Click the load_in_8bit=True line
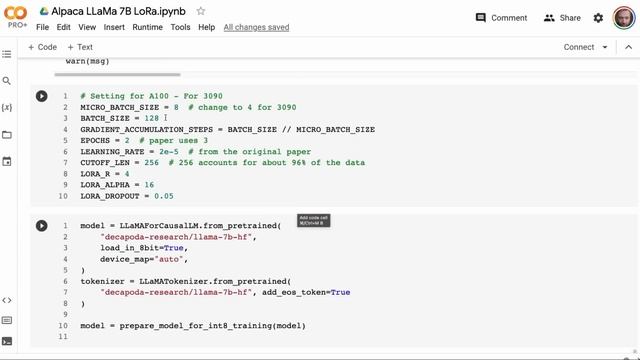Image resolution: width=640 pixels, height=360 pixels. [144, 248]
